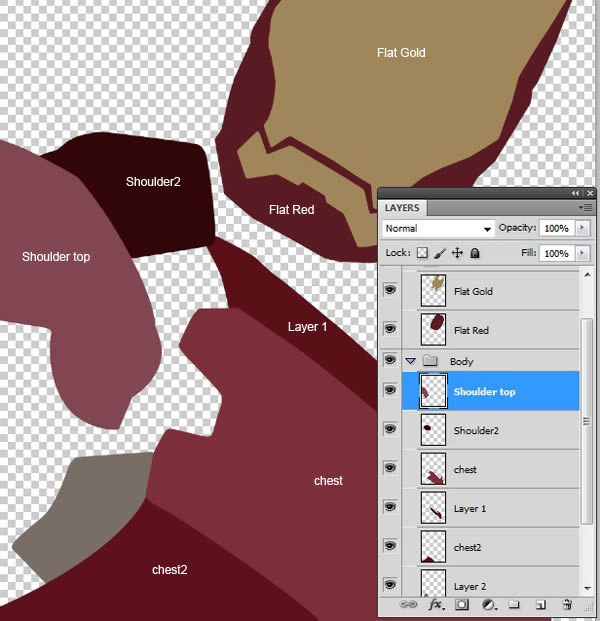Click the 'chest2' label on canvas
Viewport: 600px width, 621px height.
(x=170, y=570)
